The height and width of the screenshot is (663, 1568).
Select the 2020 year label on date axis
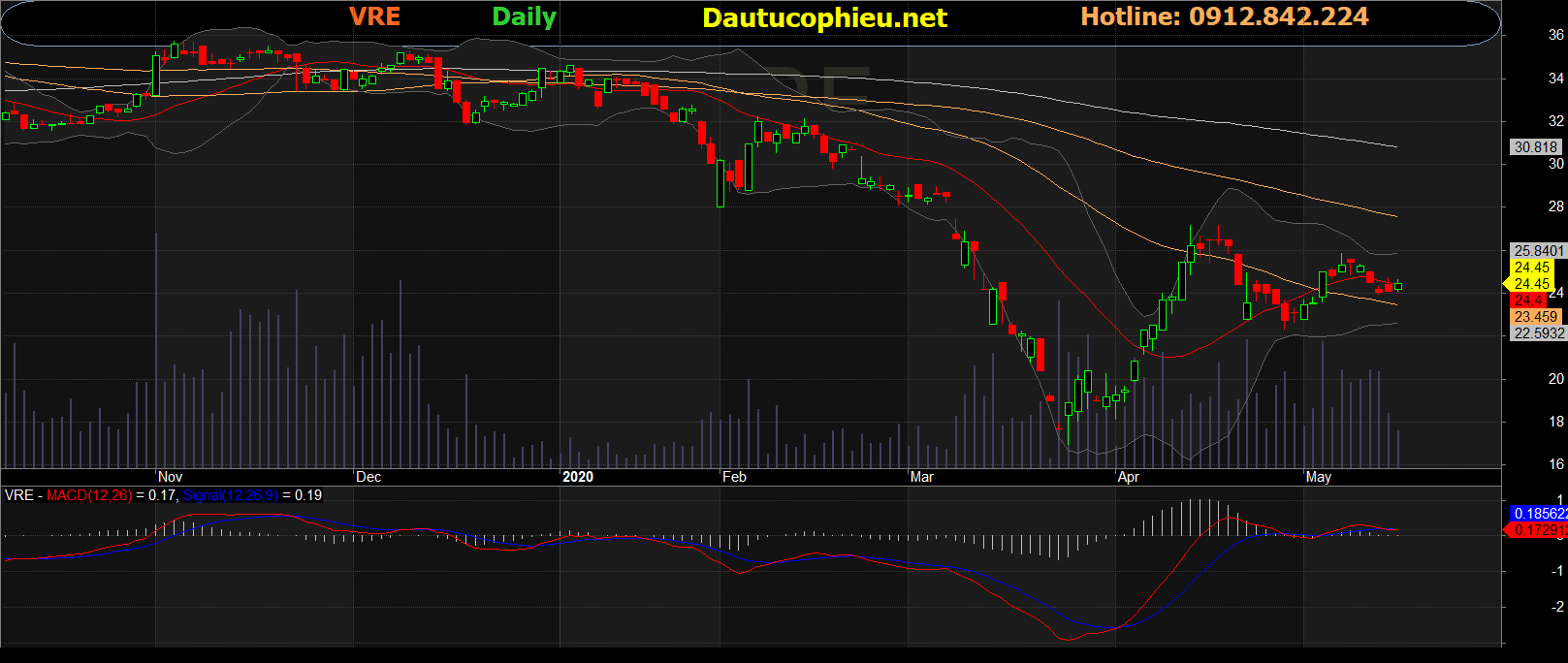(x=578, y=477)
